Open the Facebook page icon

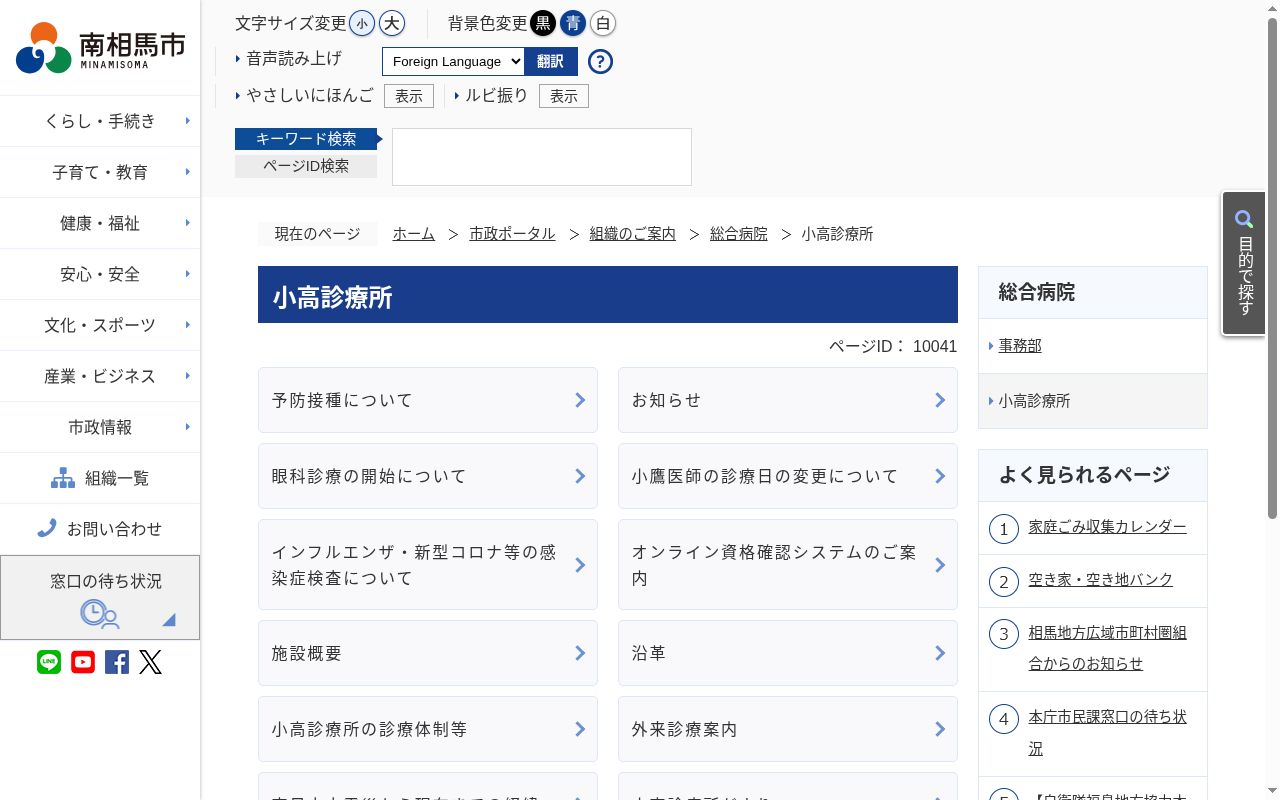[x=117, y=662]
